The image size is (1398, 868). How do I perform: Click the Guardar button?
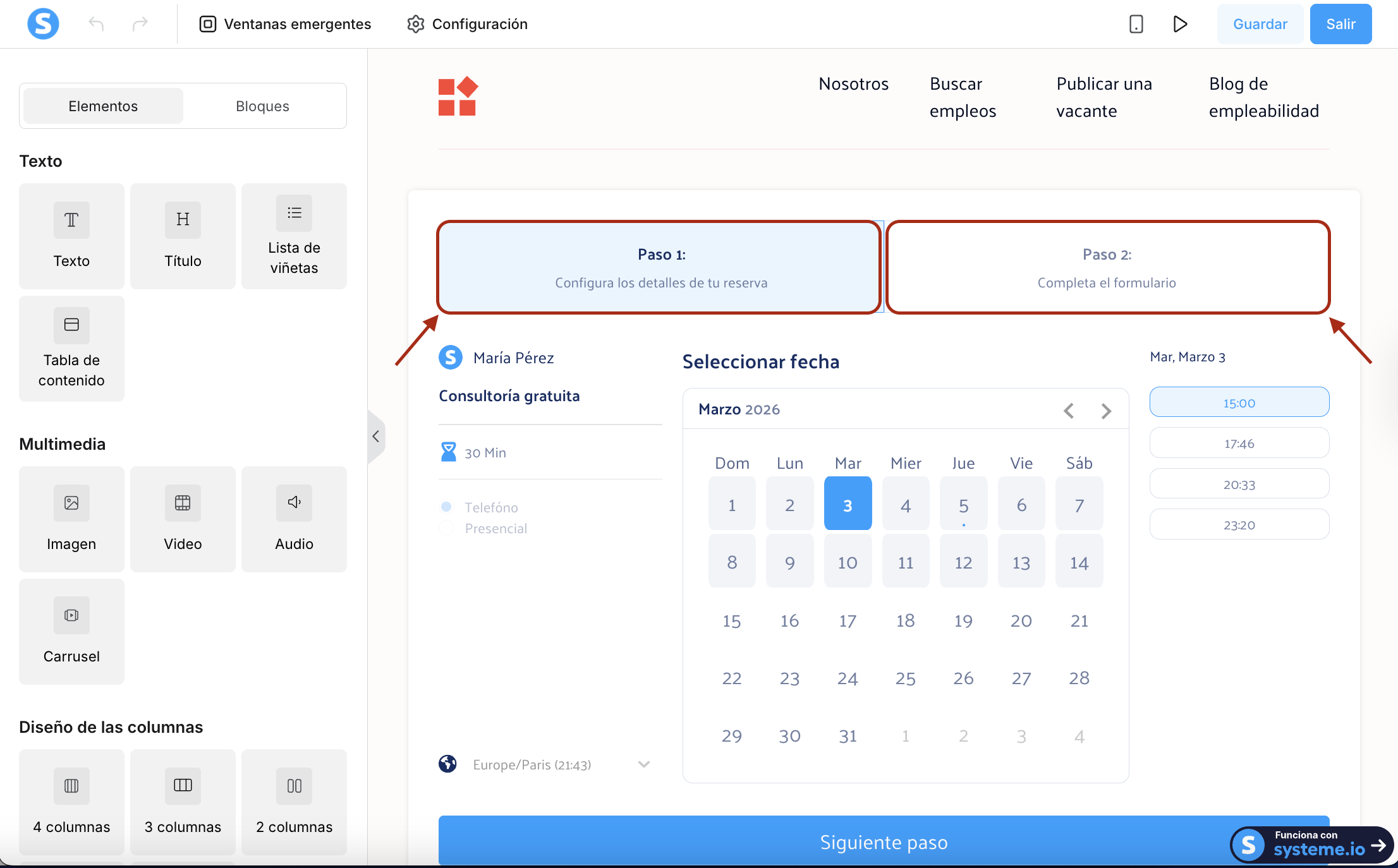click(x=1260, y=24)
